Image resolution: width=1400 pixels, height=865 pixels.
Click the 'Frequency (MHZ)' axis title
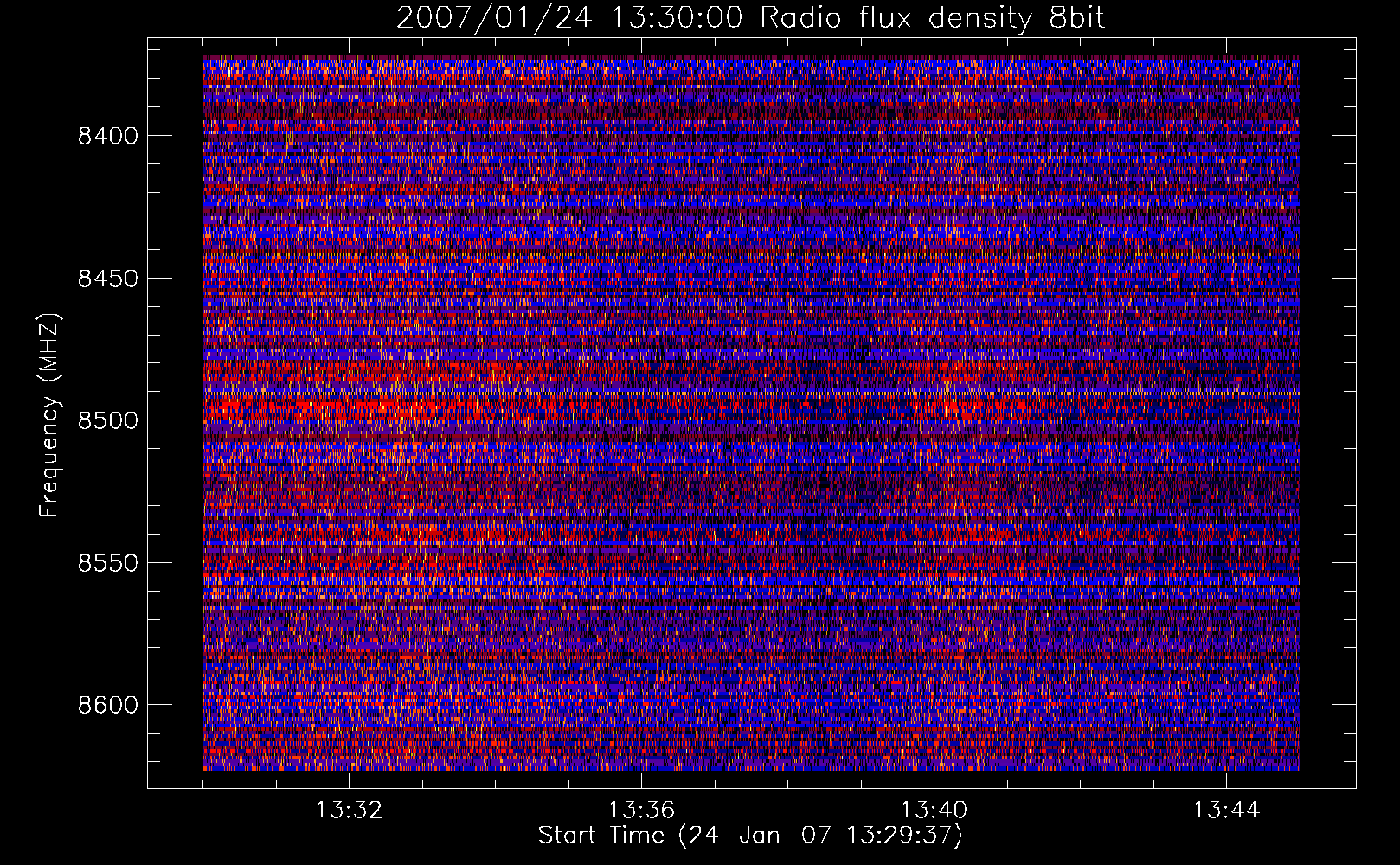[x=50, y=415]
